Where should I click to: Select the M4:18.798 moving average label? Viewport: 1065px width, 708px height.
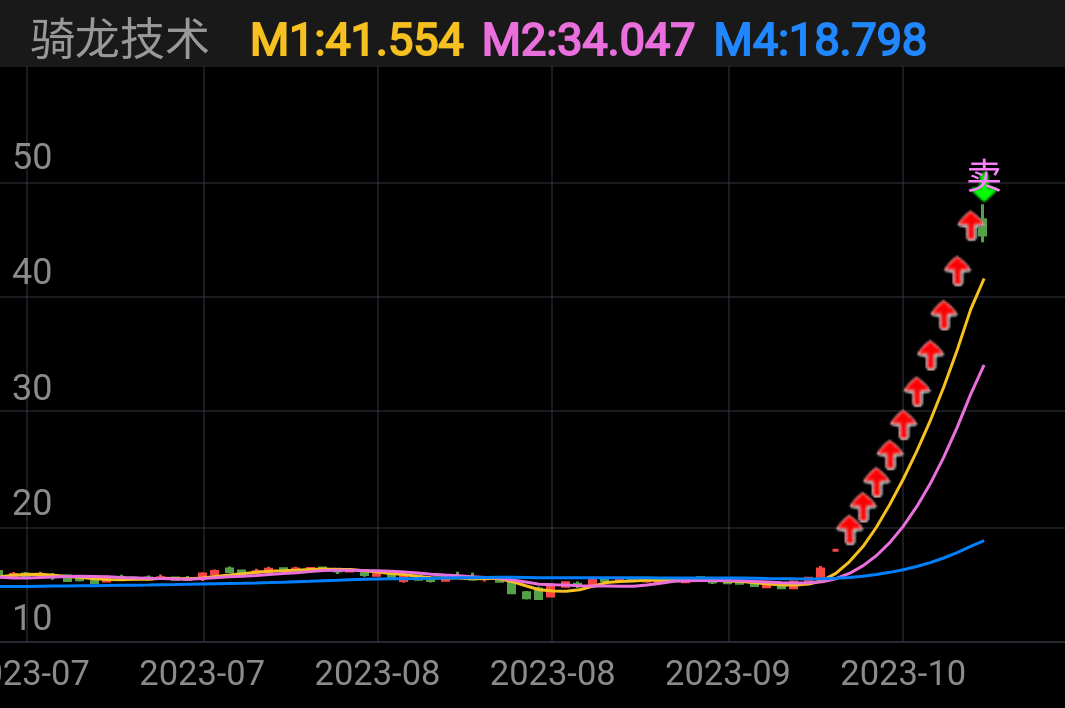(x=820, y=40)
